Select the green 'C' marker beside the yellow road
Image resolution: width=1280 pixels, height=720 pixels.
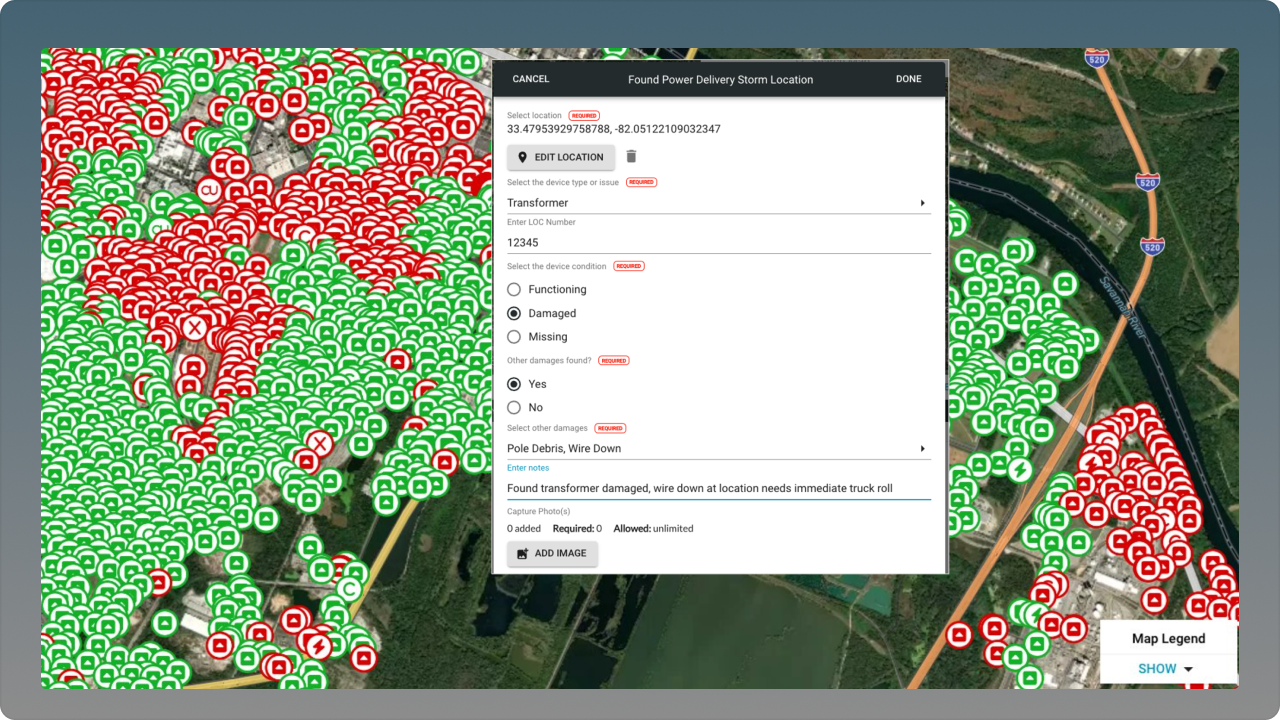[x=349, y=588]
